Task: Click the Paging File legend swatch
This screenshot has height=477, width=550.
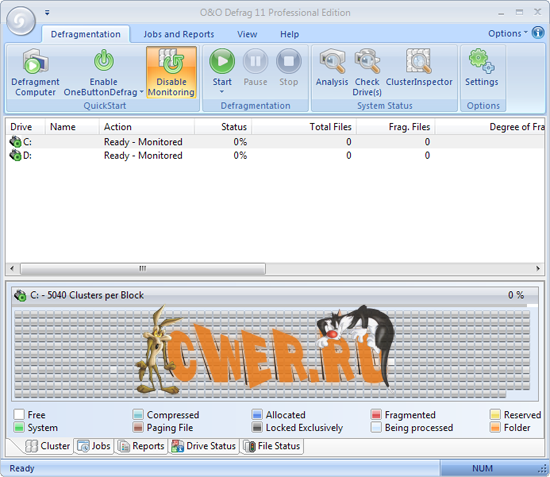Action: click(x=138, y=428)
